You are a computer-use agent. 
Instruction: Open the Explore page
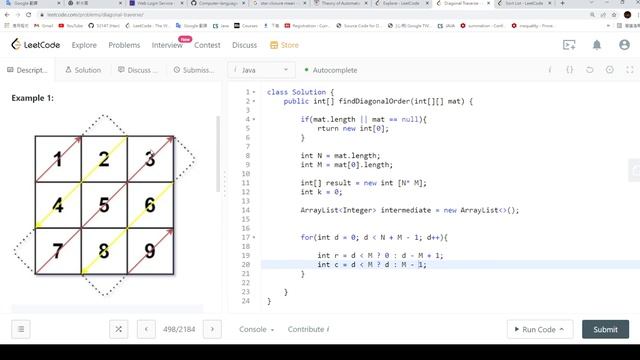(x=84, y=45)
